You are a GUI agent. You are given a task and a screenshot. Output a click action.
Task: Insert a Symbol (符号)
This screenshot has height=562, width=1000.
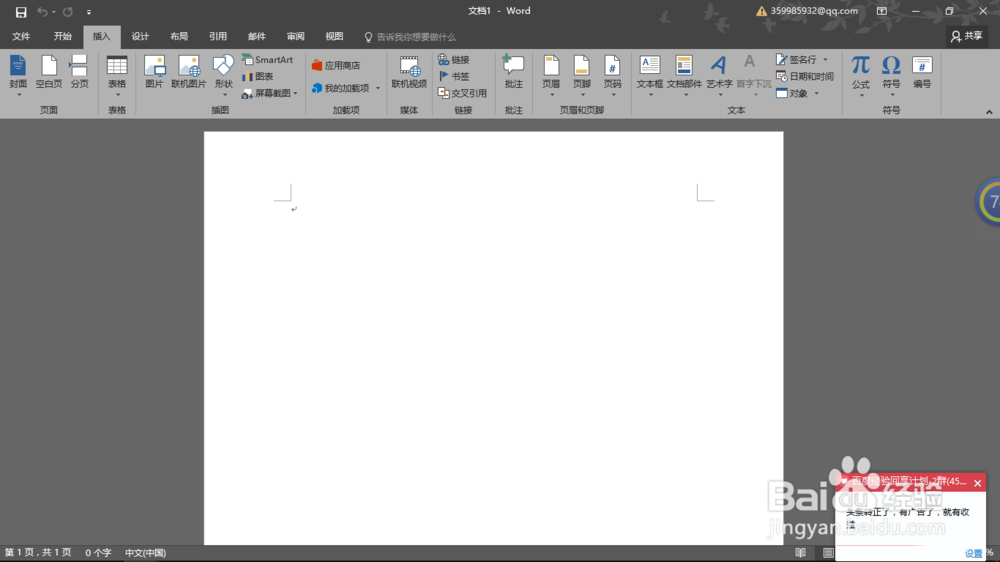(891, 75)
